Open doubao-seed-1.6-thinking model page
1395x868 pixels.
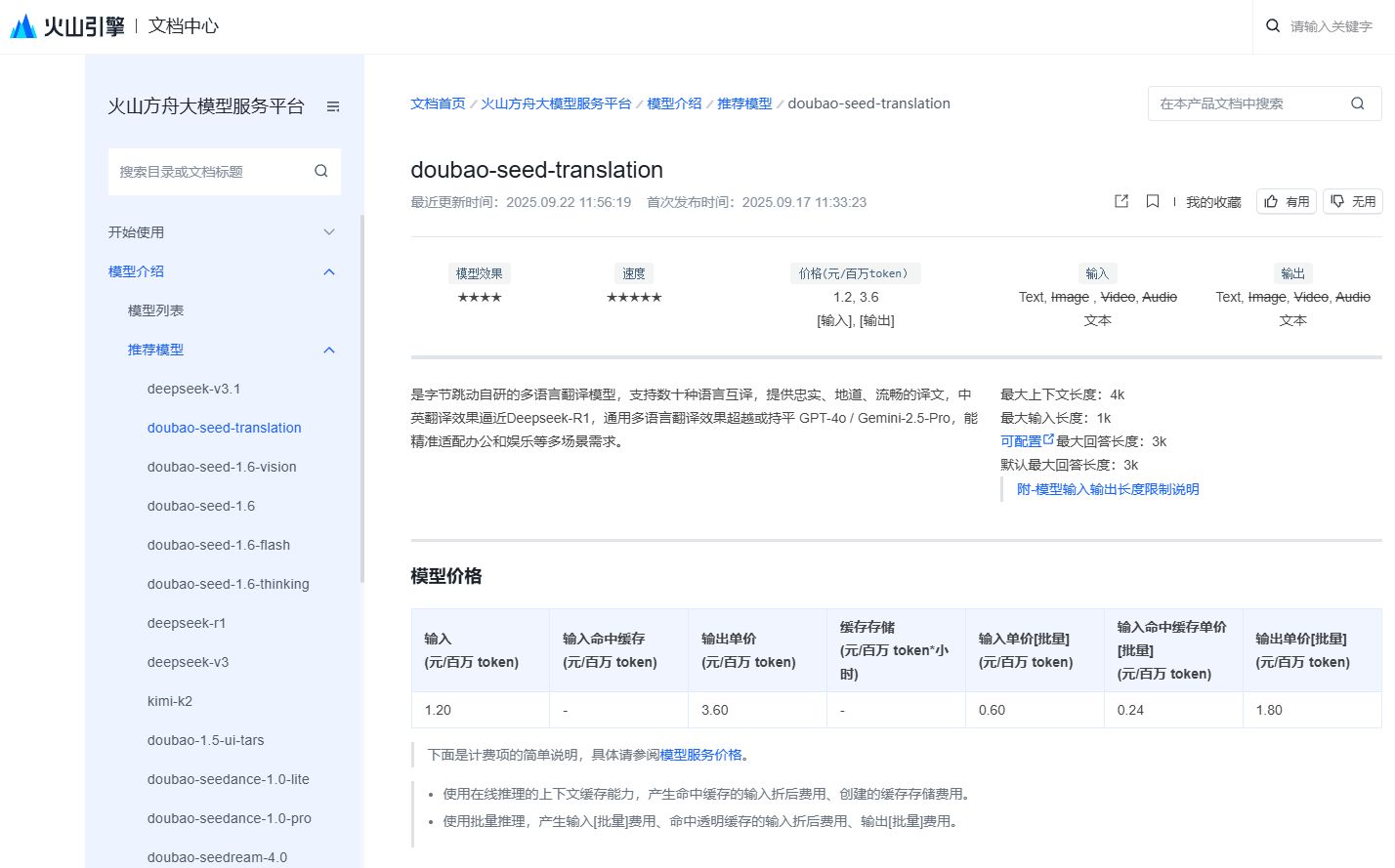[x=229, y=584]
